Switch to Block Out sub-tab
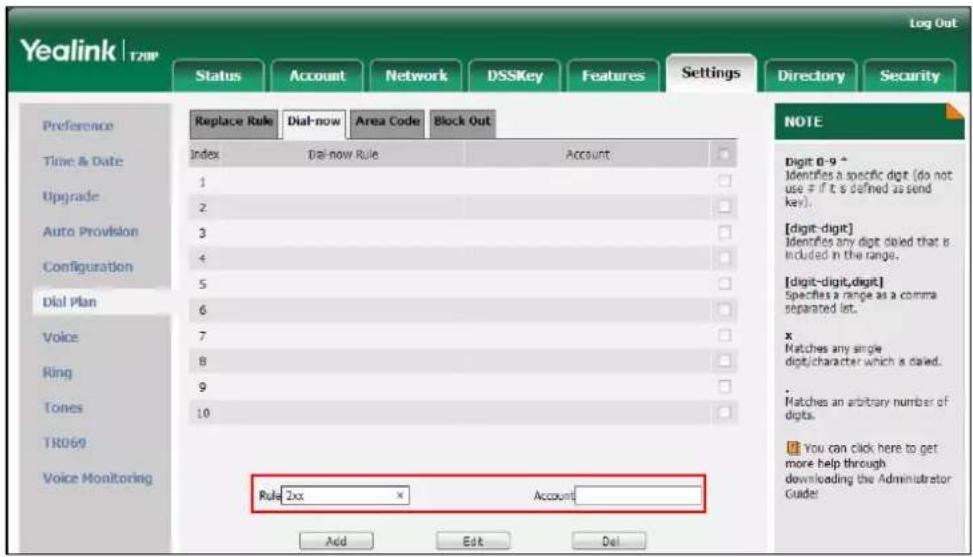This screenshot has width=973, height=557. pyautogui.click(x=462, y=122)
